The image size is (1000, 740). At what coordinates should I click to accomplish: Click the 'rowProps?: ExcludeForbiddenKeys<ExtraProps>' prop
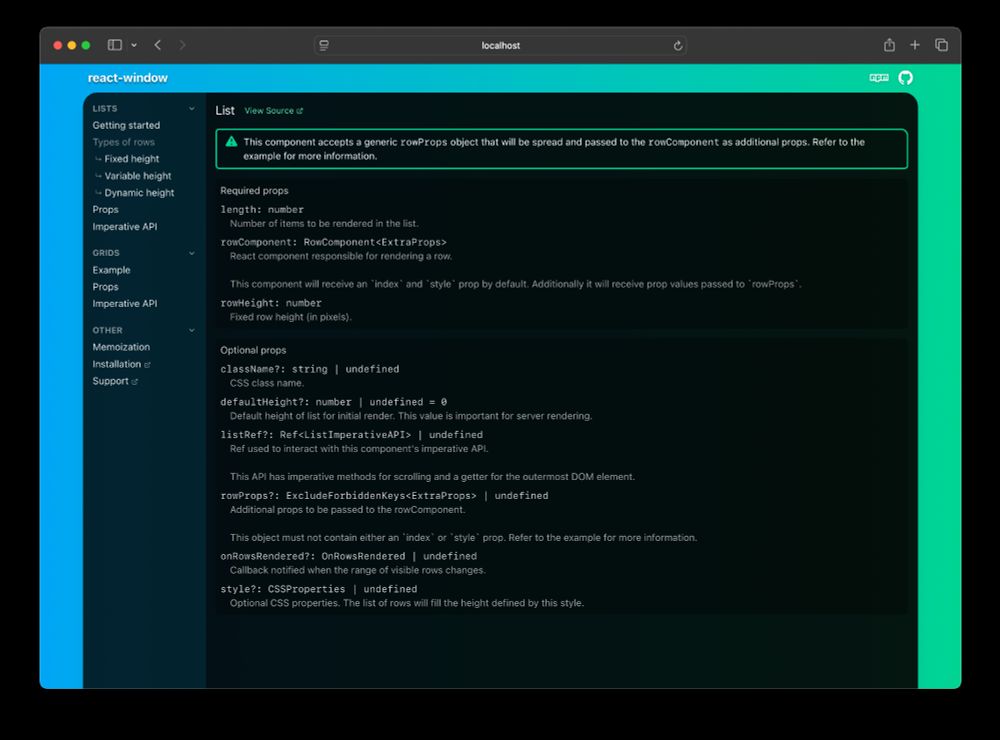[x=348, y=496]
